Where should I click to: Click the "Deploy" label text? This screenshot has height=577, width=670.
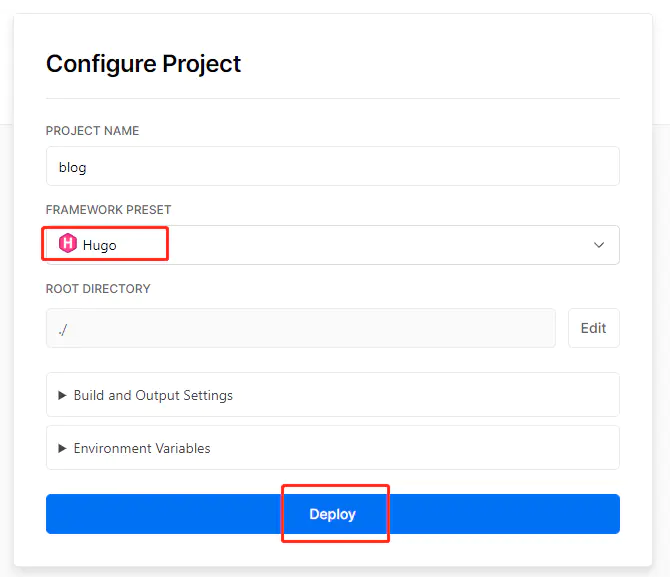pyautogui.click(x=333, y=514)
